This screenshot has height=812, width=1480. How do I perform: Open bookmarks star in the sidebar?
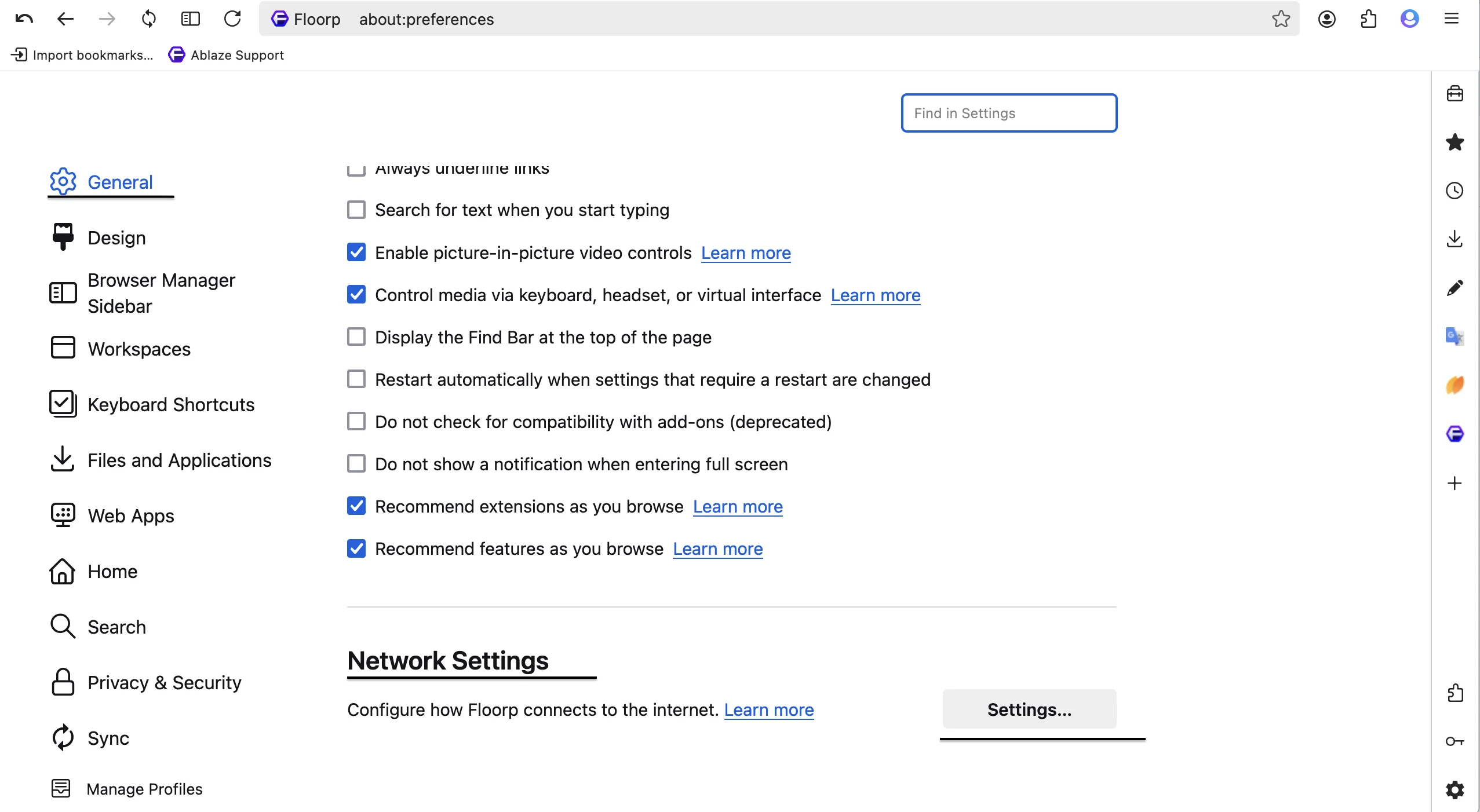click(1455, 142)
